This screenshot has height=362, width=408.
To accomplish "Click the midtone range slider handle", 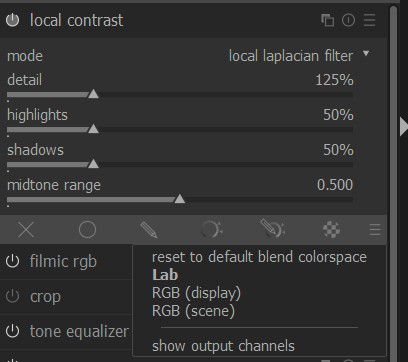I will tap(180, 199).
